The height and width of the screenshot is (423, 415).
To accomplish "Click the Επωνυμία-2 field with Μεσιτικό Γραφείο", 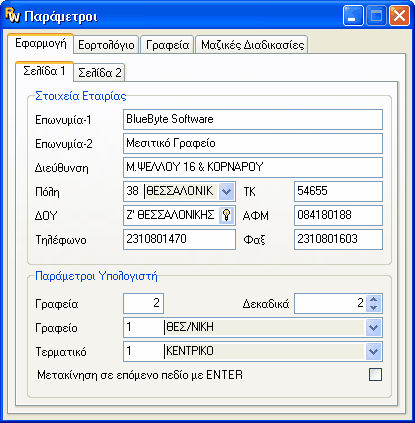I will [x=253, y=143].
